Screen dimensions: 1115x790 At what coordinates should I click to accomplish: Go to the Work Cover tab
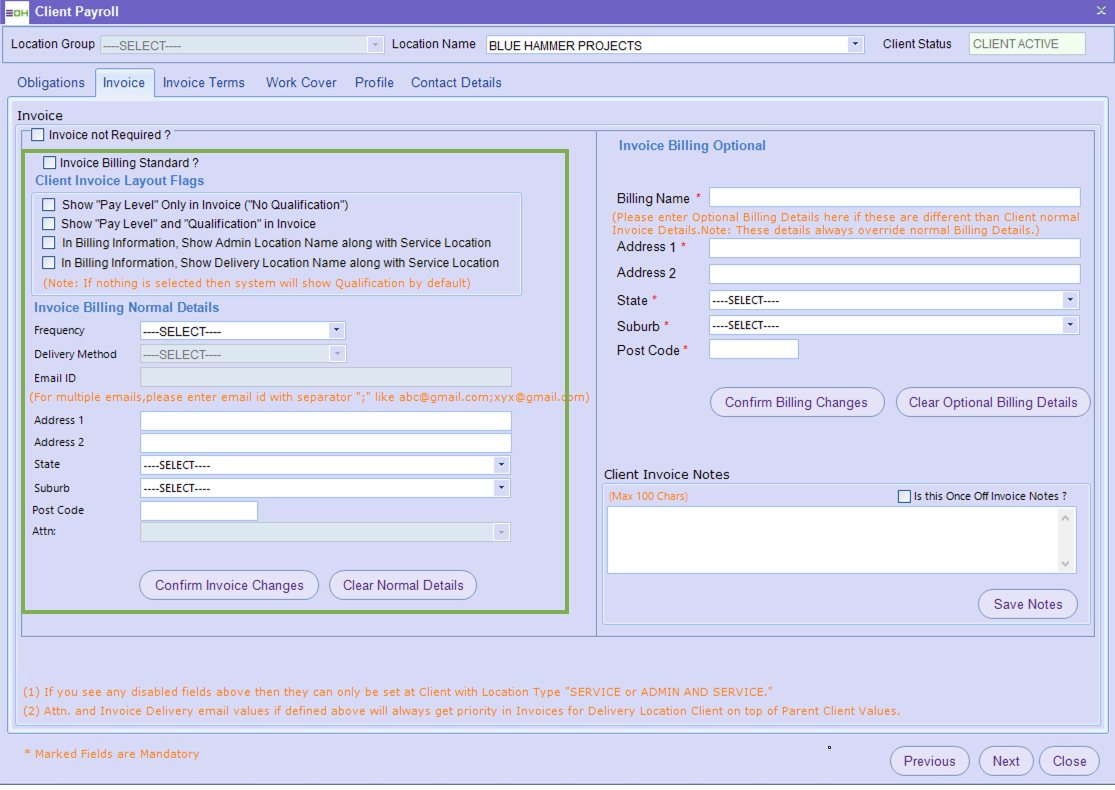coord(301,83)
